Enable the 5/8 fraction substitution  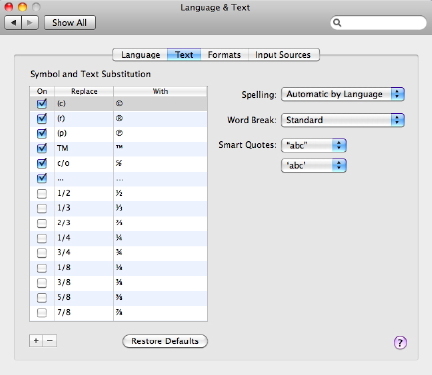42,297
